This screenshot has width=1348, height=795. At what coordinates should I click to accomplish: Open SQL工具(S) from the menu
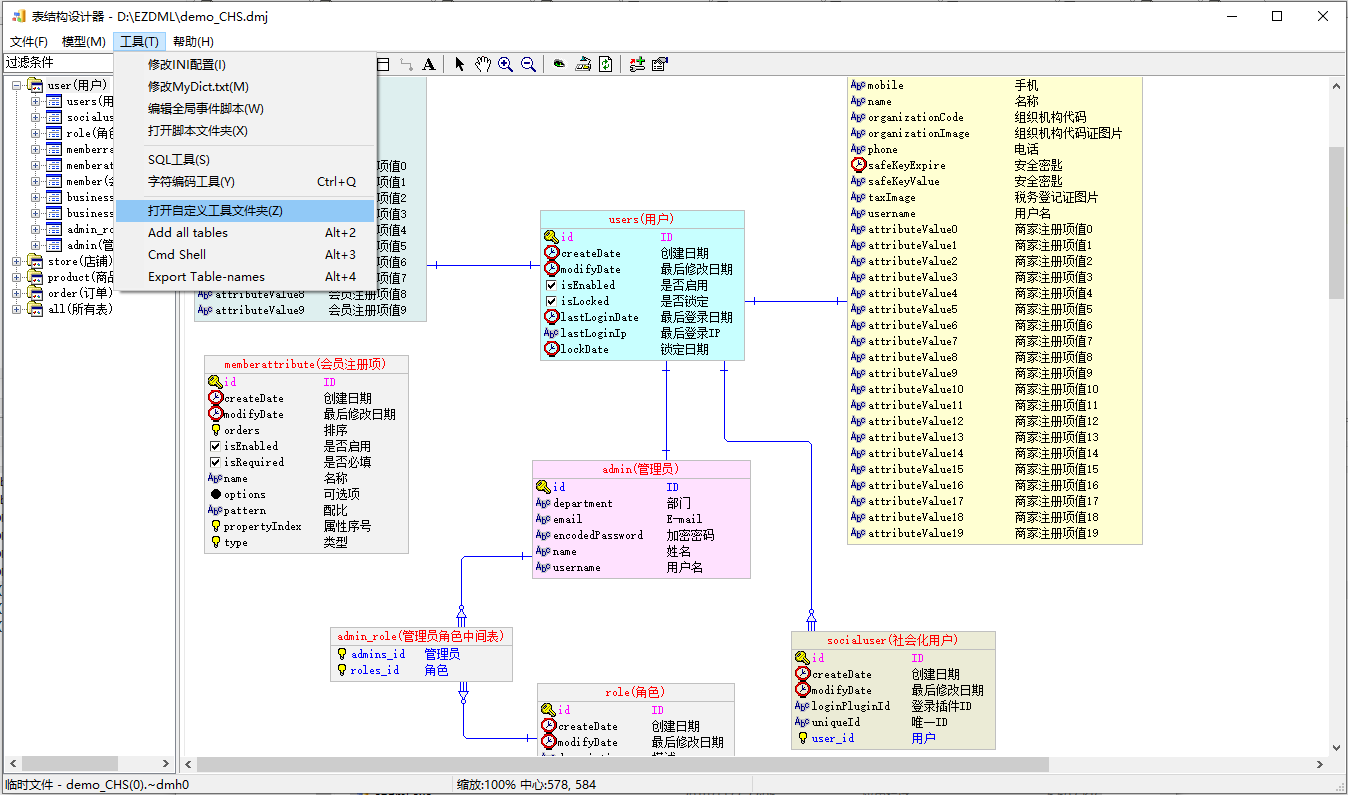(x=245, y=160)
